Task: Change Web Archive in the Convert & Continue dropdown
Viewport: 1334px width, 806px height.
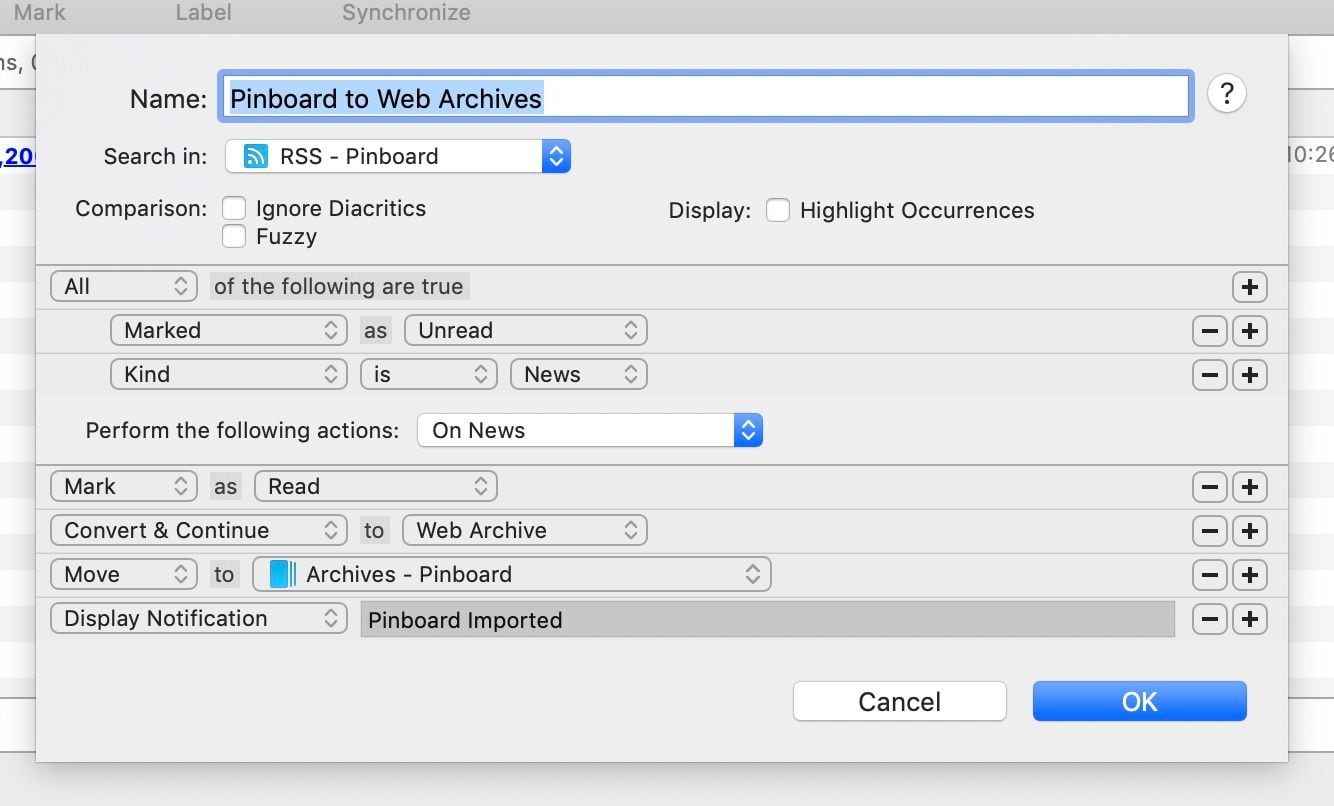Action: coord(524,530)
